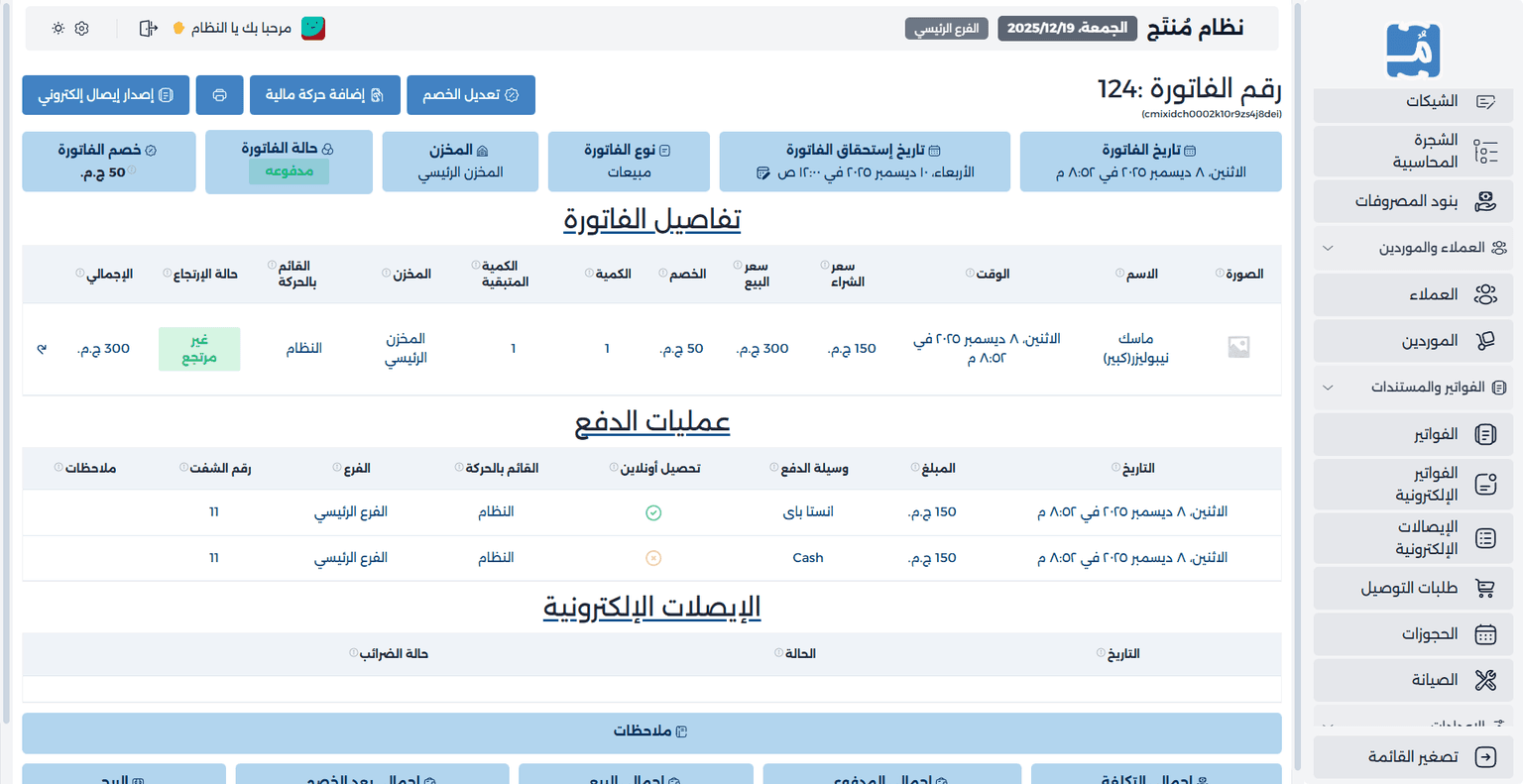This screenshot has height=784, width=1523.
Task: Click the return arrow icon in product row
Action: pyautogui.click(x=42, y=349)
